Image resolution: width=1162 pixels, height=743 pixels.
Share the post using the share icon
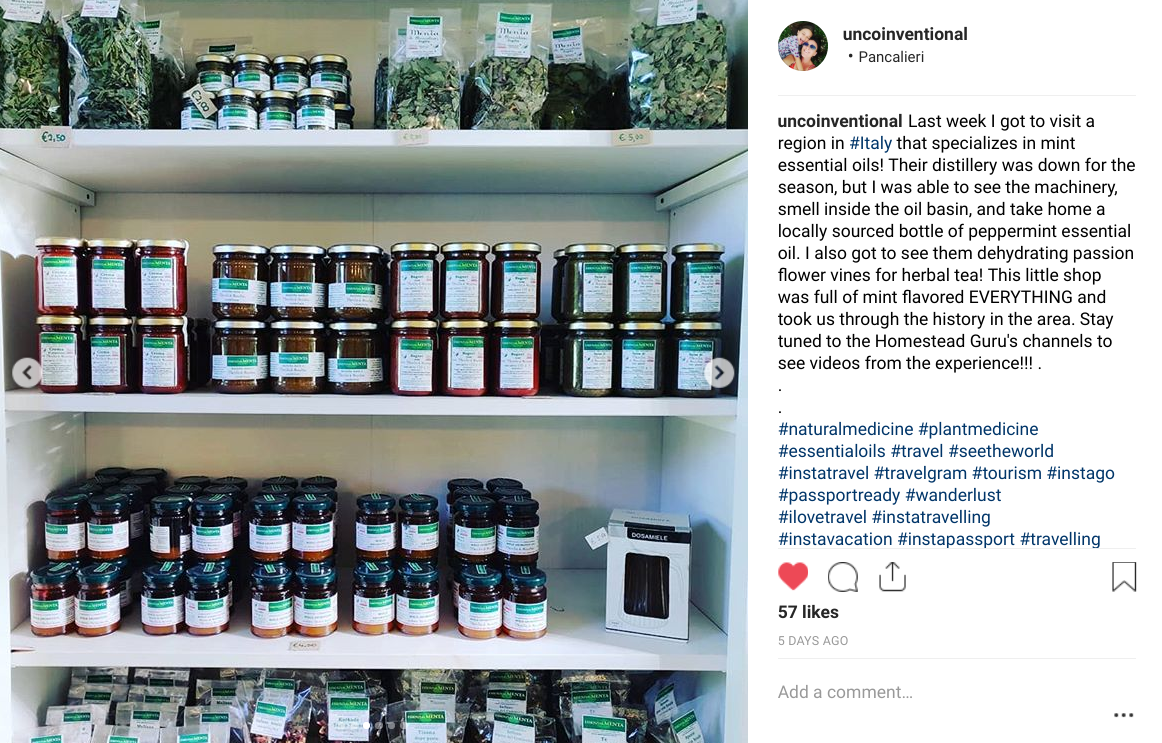tap(892, 576)
